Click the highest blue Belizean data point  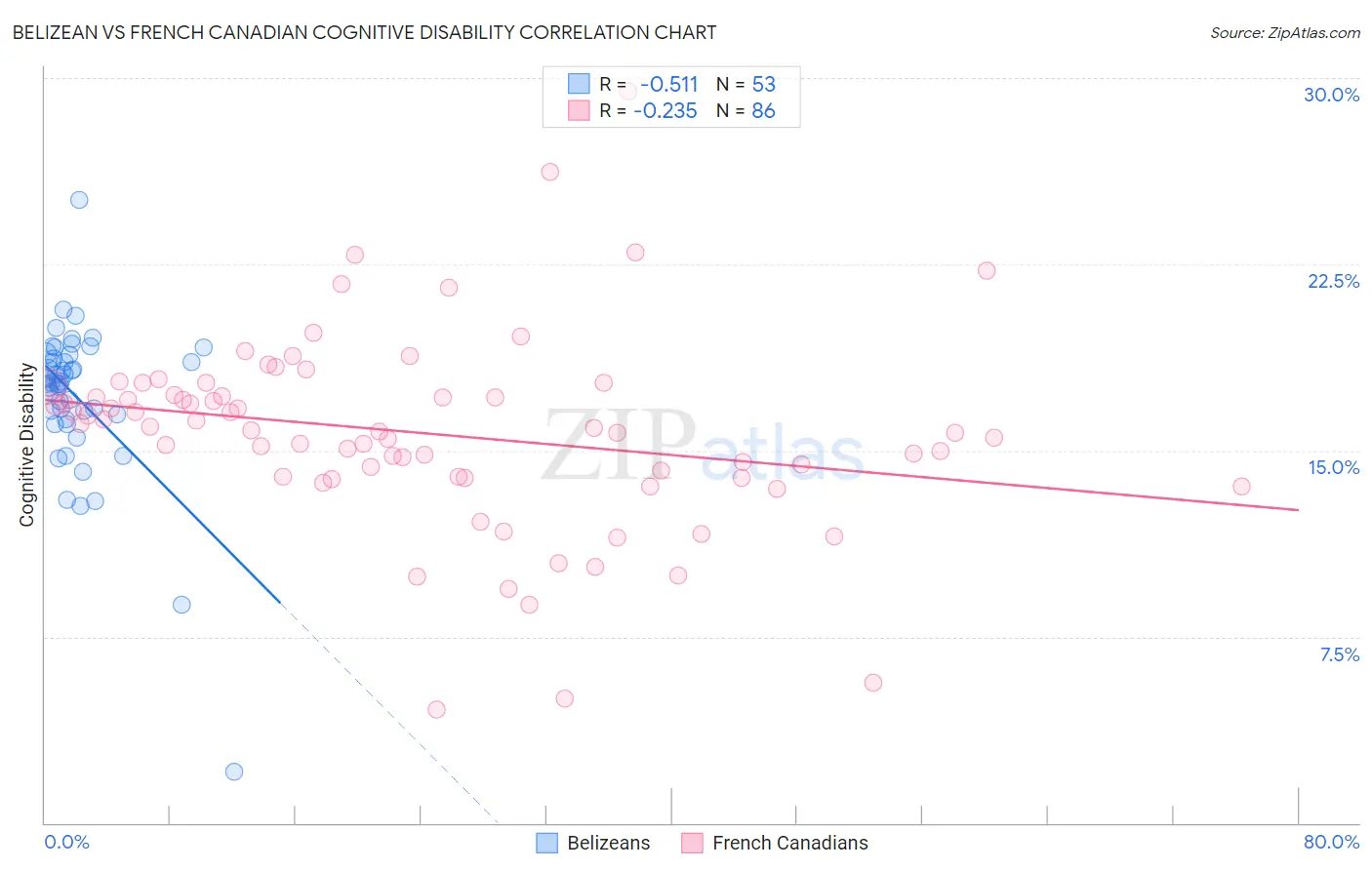coord(79,200)
